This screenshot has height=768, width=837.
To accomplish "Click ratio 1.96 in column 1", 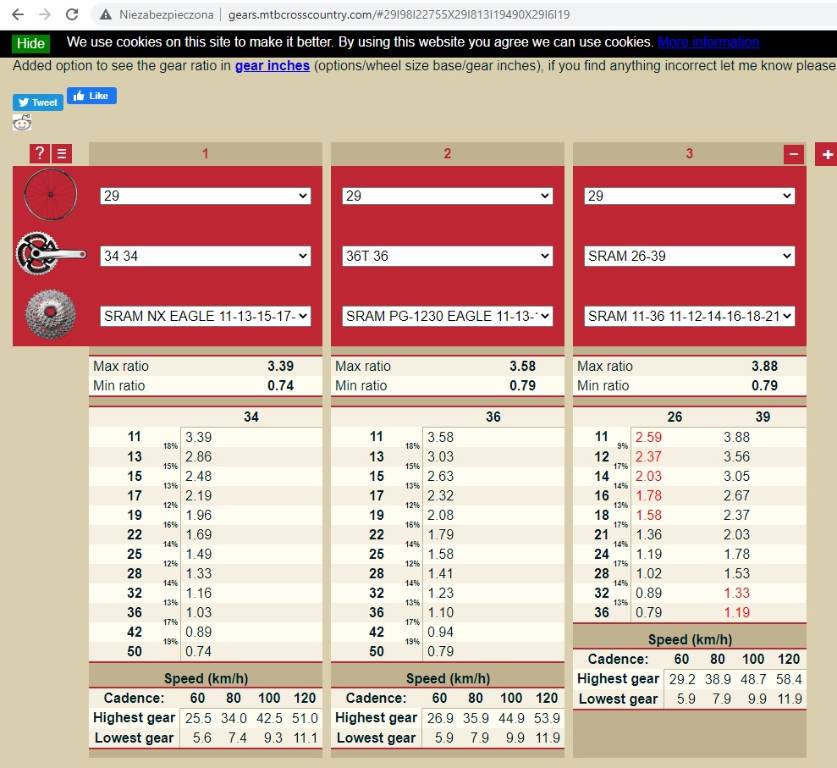I will click(199, 515).
